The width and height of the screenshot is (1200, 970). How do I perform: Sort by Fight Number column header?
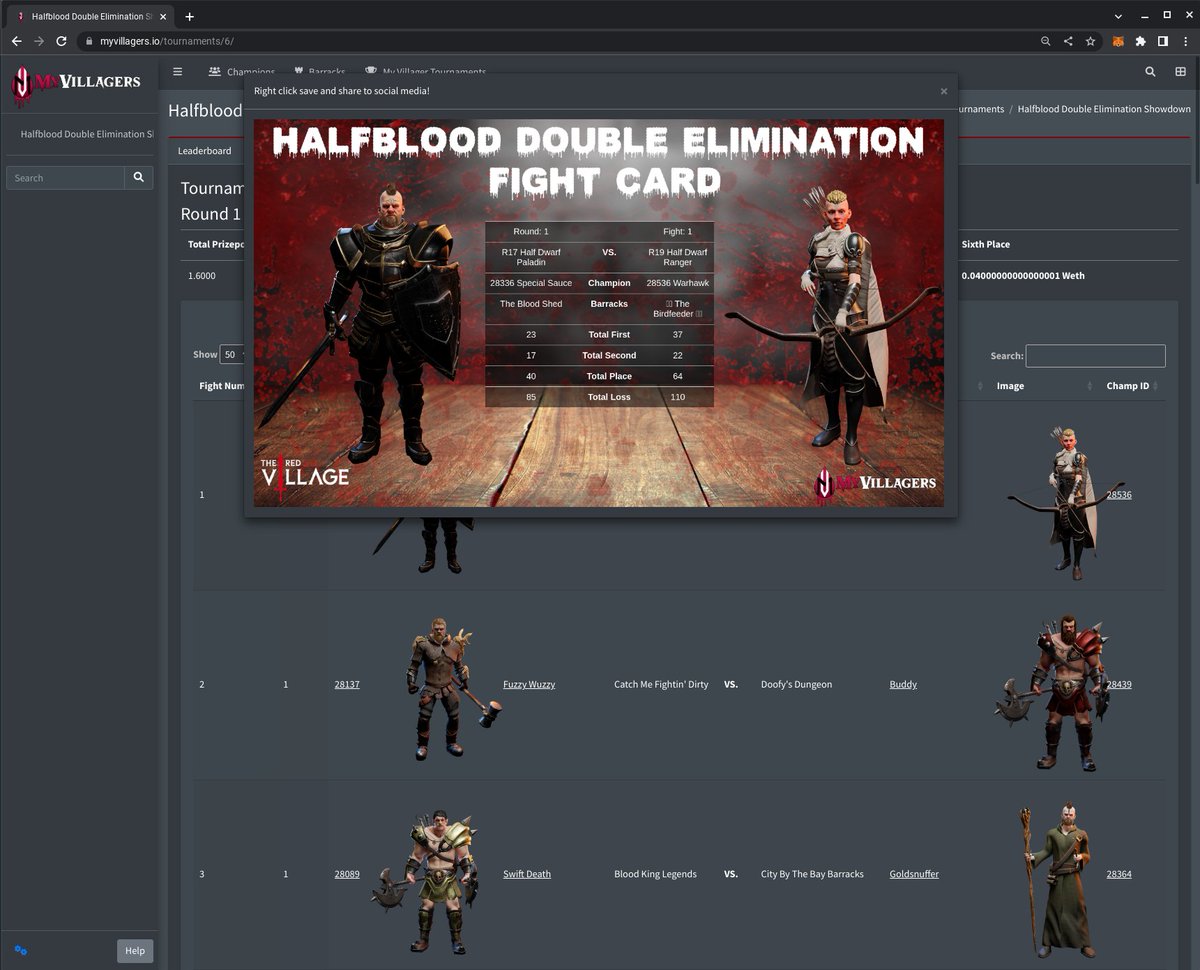220,386
